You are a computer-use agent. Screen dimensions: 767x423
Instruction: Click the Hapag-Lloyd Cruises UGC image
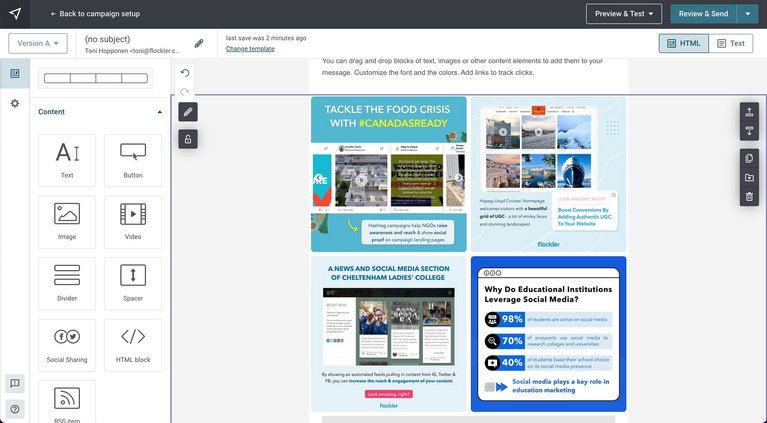pyautogui.click(x=548, y=174)
